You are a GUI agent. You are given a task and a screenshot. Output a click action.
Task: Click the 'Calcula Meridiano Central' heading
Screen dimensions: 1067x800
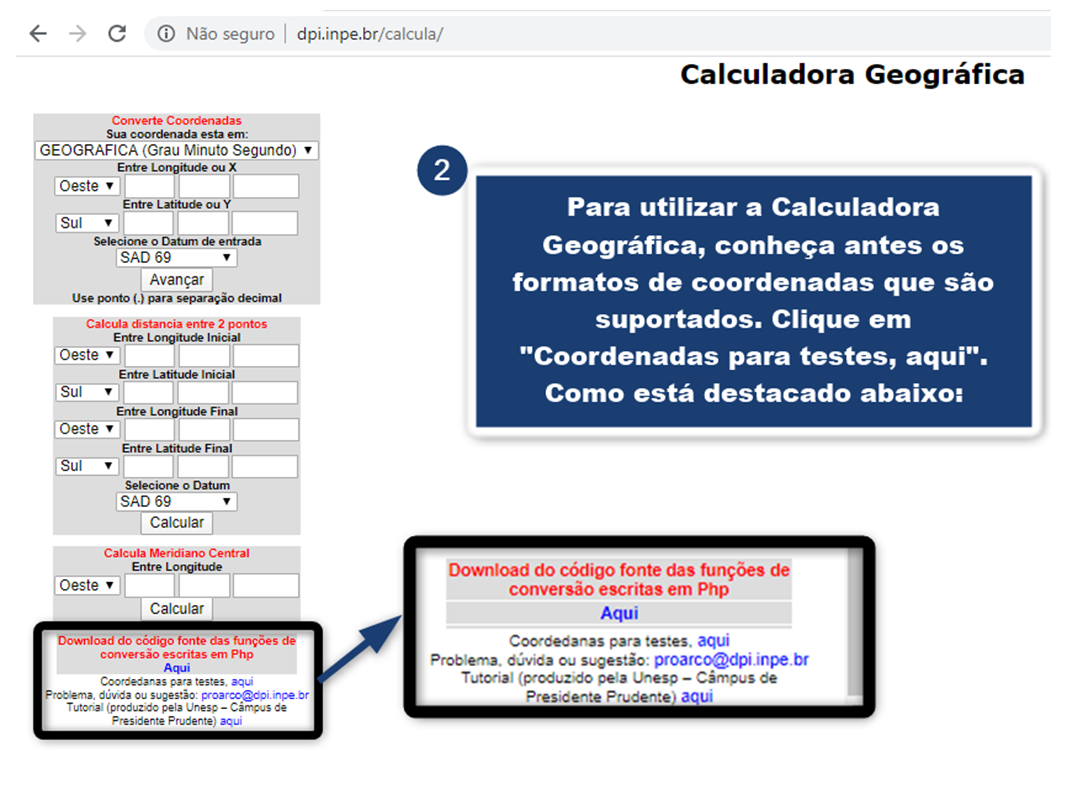pyautogui.click(x=177, y=553)
